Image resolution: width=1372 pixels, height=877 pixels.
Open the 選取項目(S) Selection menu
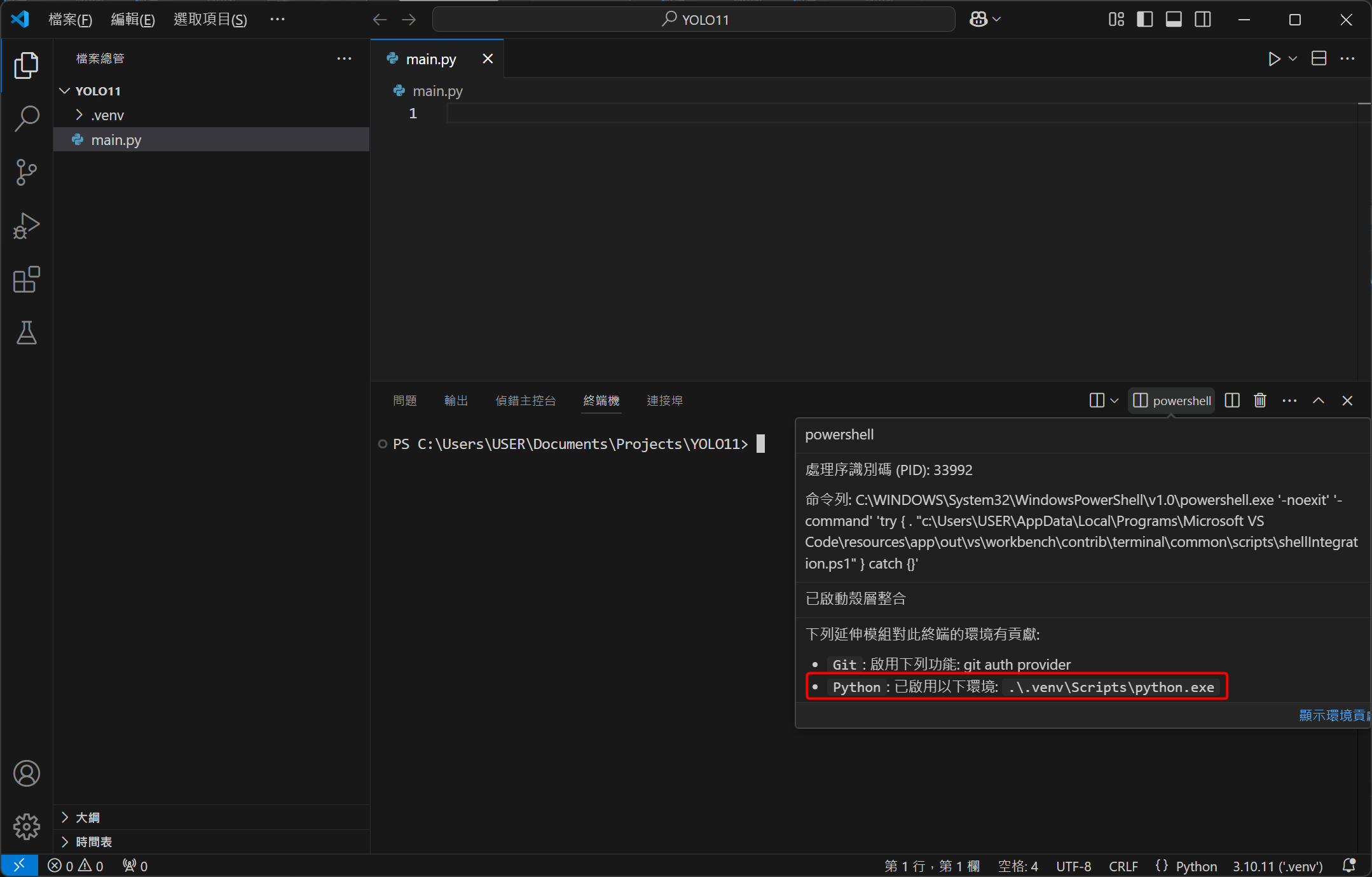210,20
